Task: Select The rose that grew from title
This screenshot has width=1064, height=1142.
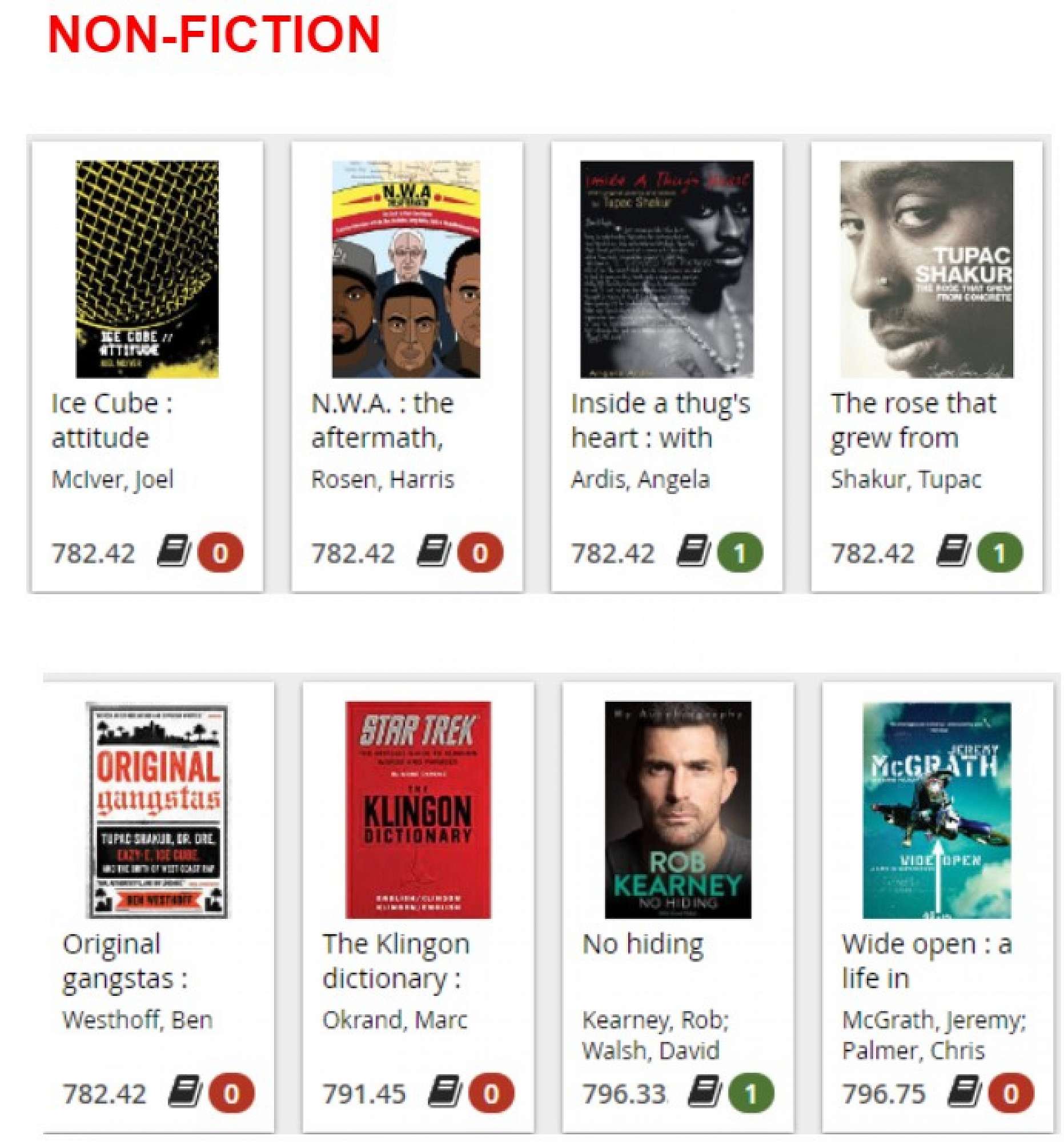Action: pos(913,420)
